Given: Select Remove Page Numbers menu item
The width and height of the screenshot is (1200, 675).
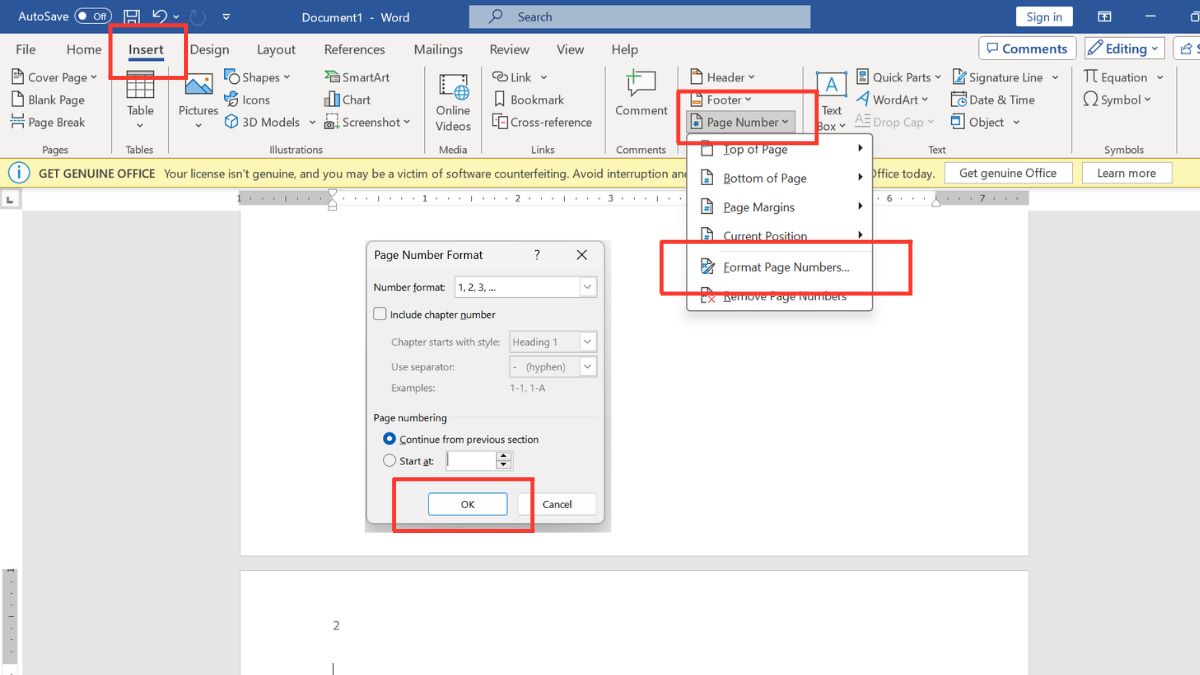Looking at the screenshot, I should tap(780, 296).
